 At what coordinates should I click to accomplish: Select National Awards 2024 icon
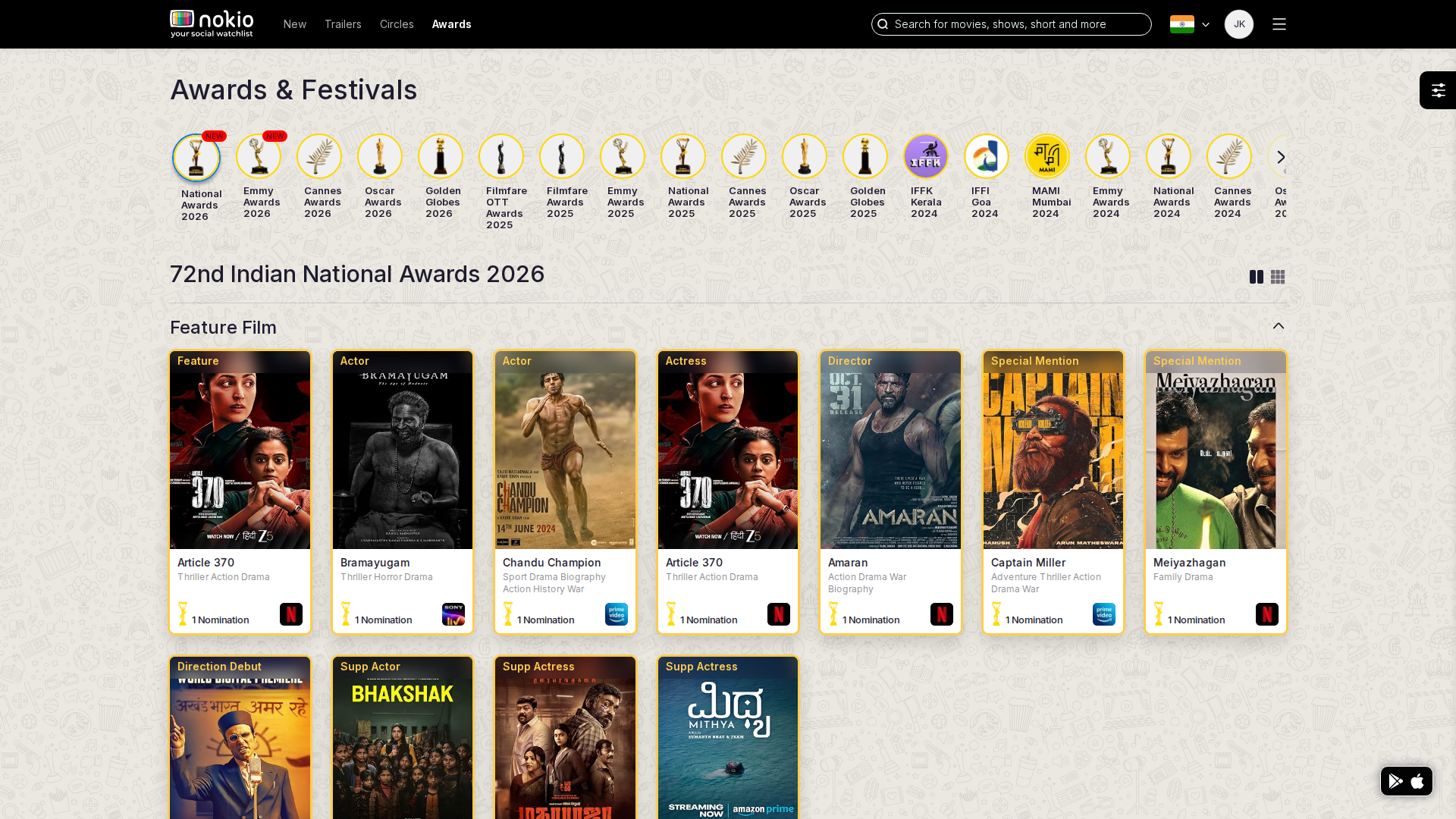(x=1169, y=156)
